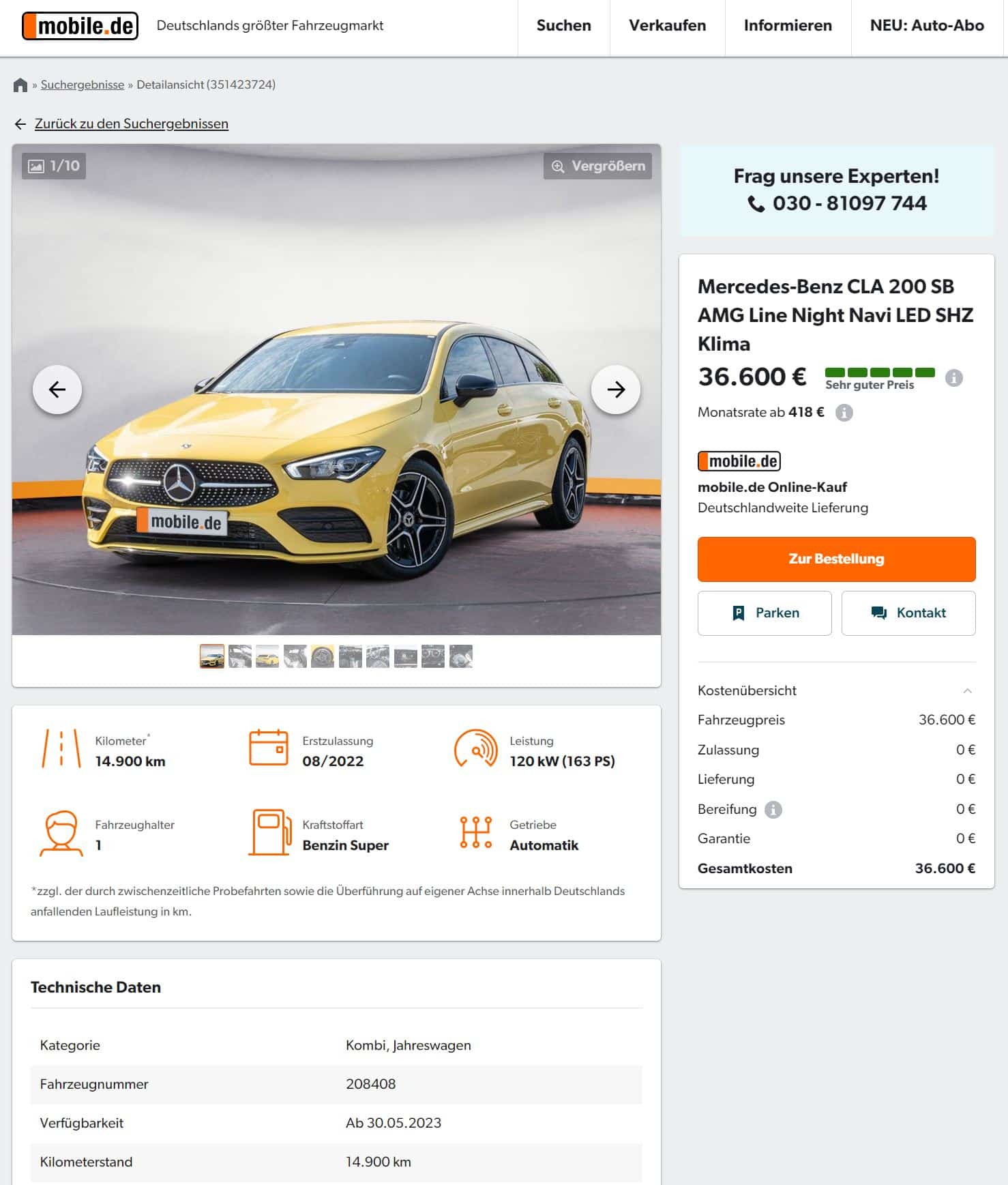Click the mobile.de logo in header
1008x1185 pixels.
pos(80,26)
